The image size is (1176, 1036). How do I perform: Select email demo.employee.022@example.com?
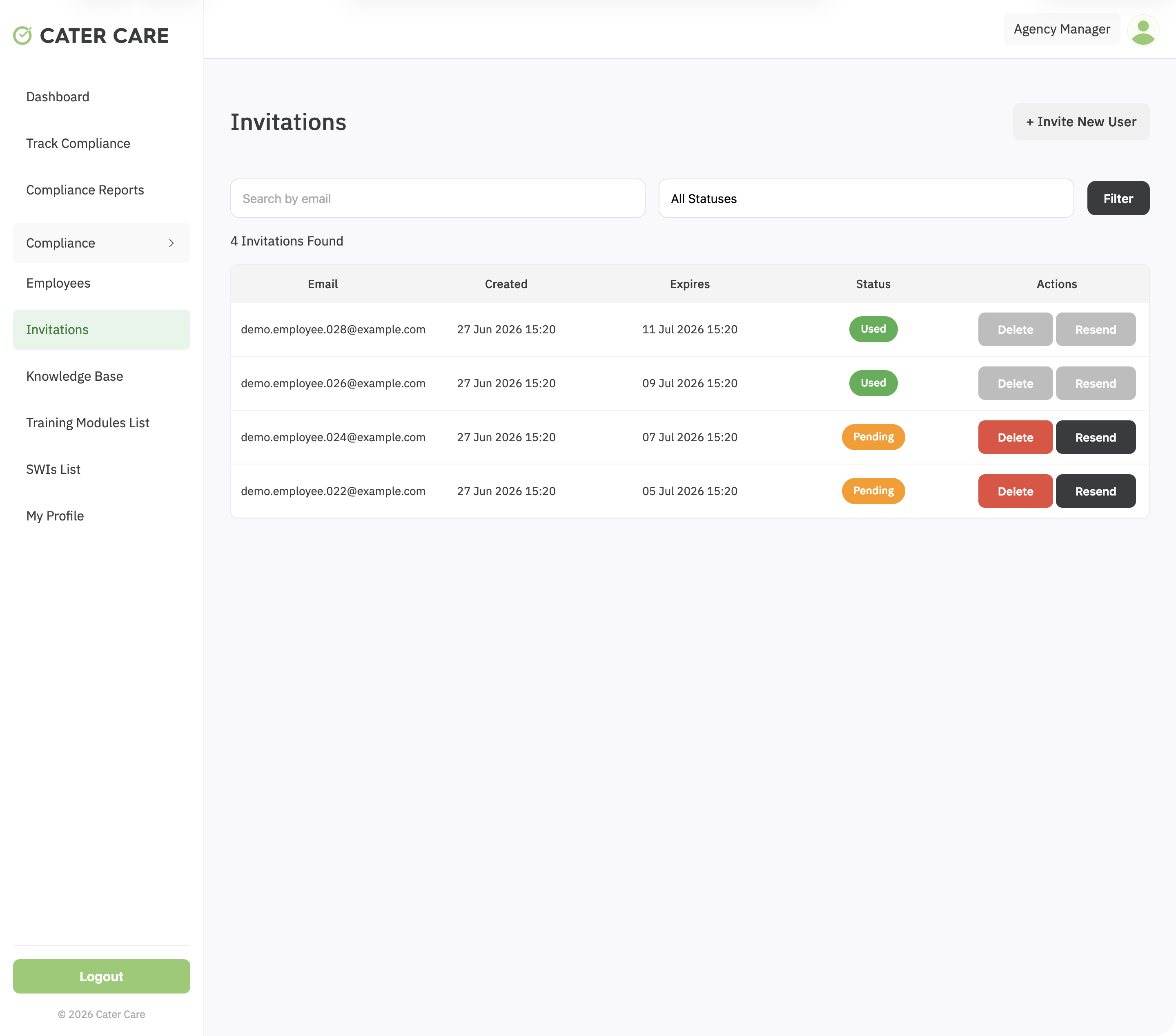tap(333, 491)
